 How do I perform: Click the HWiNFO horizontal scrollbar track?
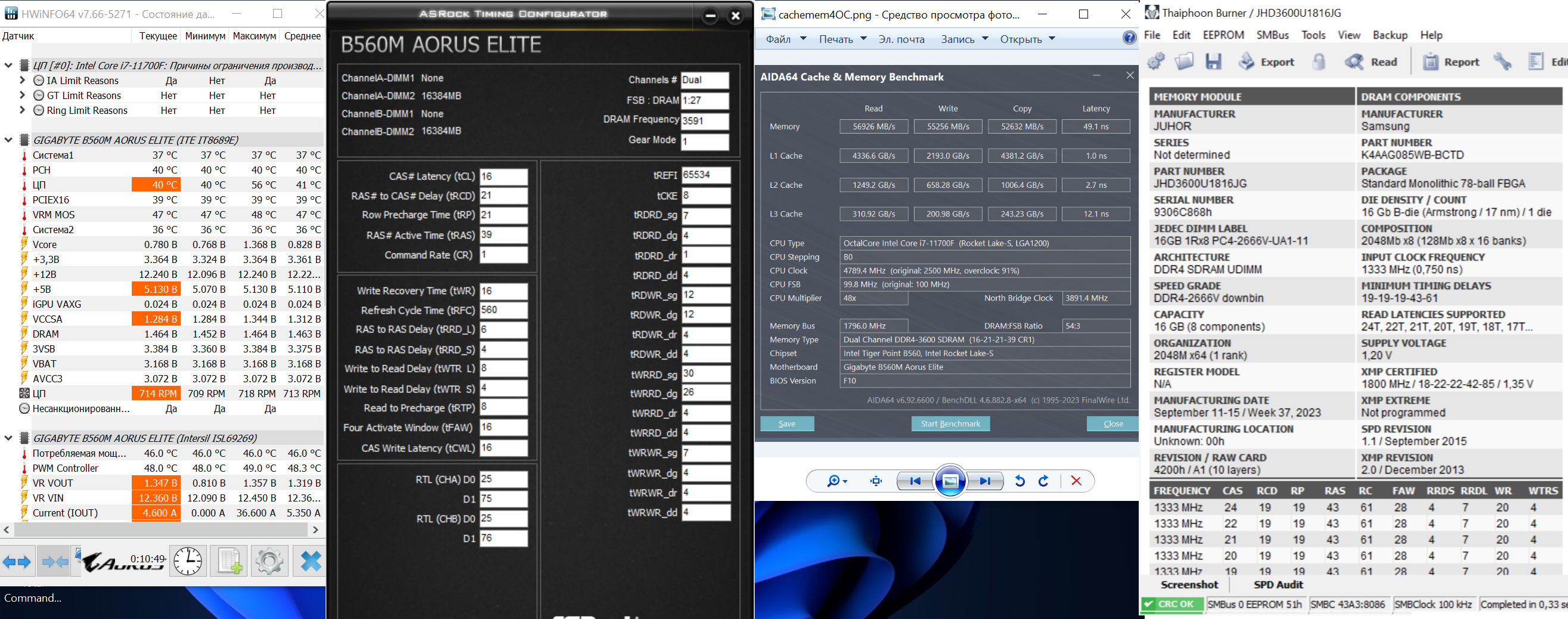click(161, 530)
